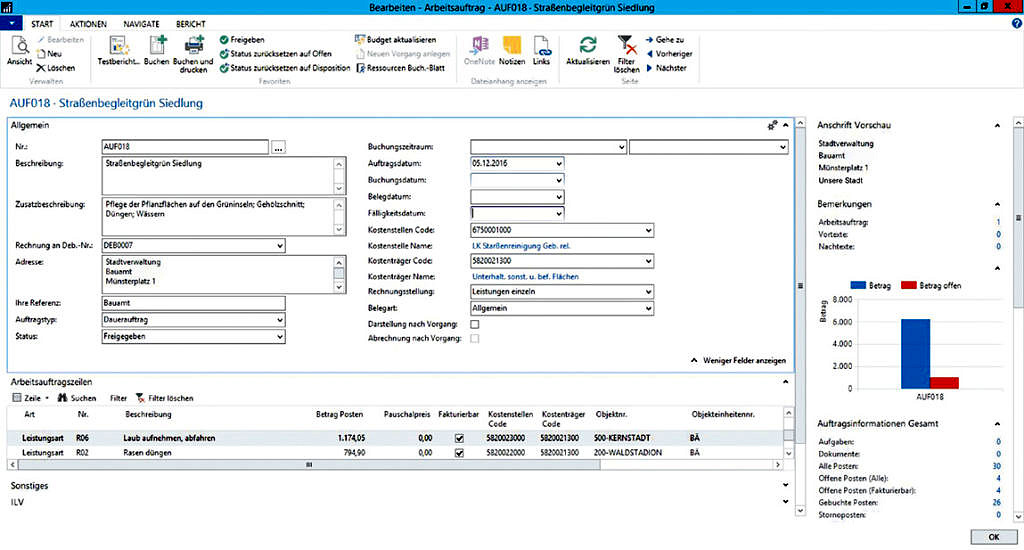Refresh with the Aktualisieren icon
1024x550 pixels.
(x=588, y=46)
